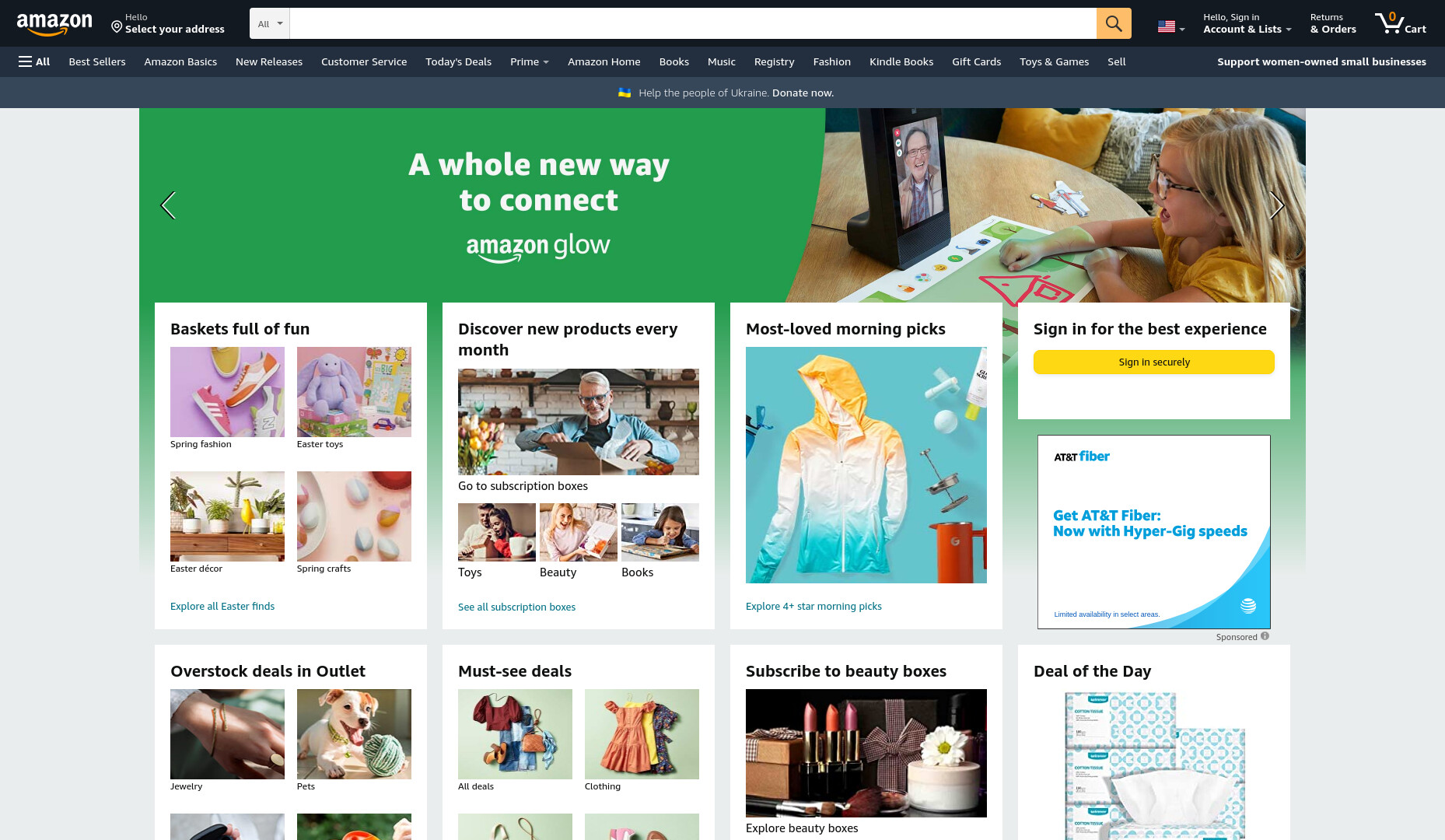Open Toys & Games
The height and width of the screenshot is (840, 1445).
point(1055,61)
